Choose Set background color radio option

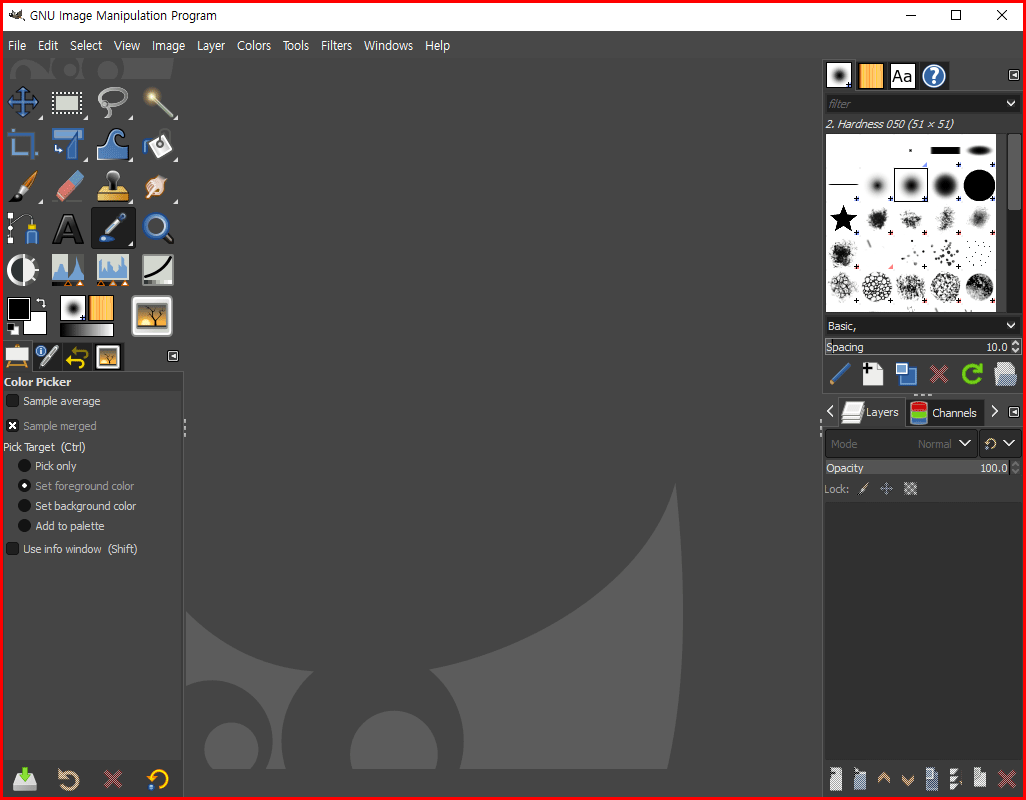(24, 506)
